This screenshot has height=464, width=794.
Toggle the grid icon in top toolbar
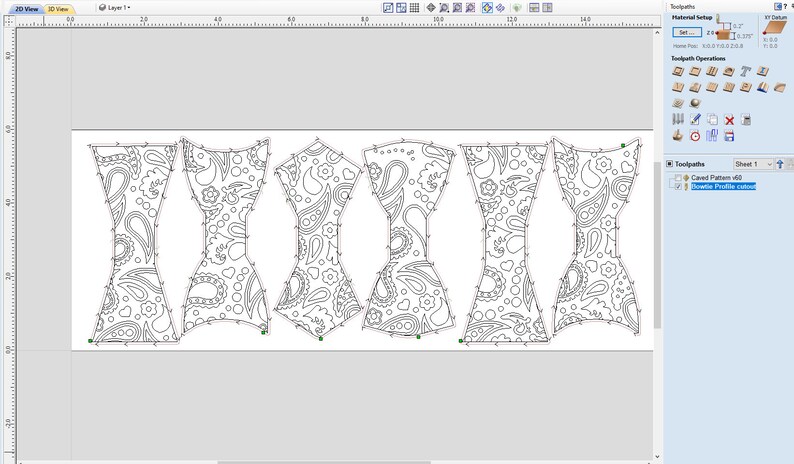(x=414, y=8)
